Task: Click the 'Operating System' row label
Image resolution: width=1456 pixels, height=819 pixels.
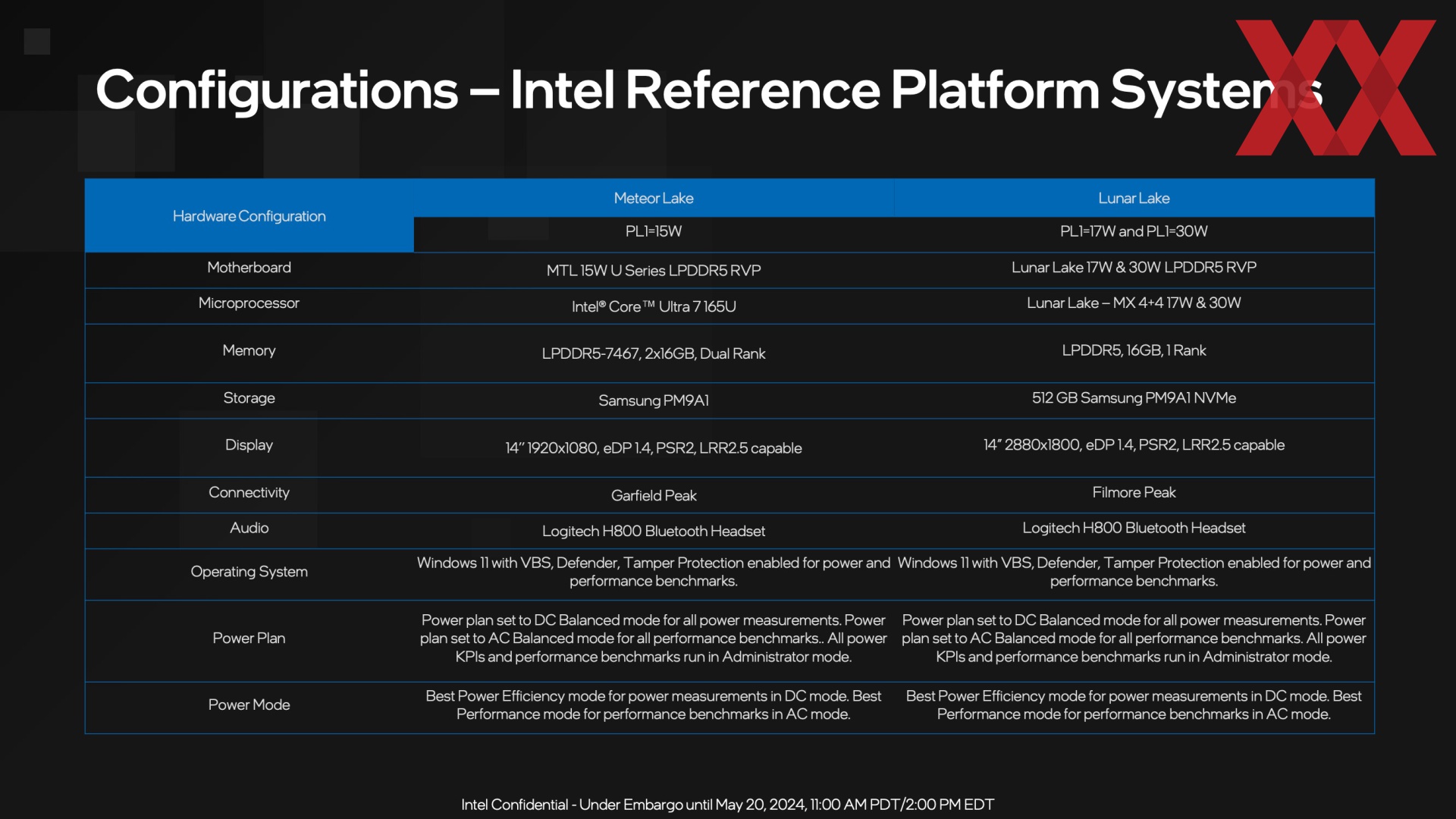Action: [249, 572]
